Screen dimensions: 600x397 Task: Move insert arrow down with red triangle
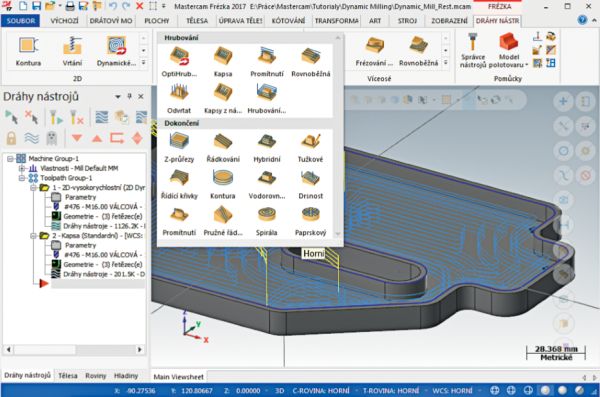77,138
